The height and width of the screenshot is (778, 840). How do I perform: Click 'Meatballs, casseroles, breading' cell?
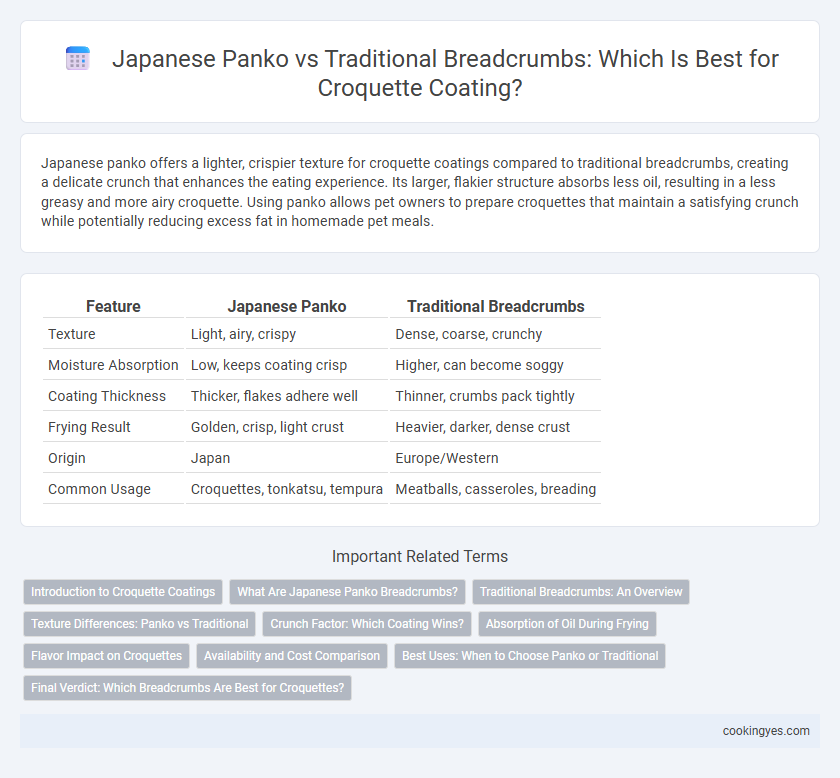(x=496, y=490)
